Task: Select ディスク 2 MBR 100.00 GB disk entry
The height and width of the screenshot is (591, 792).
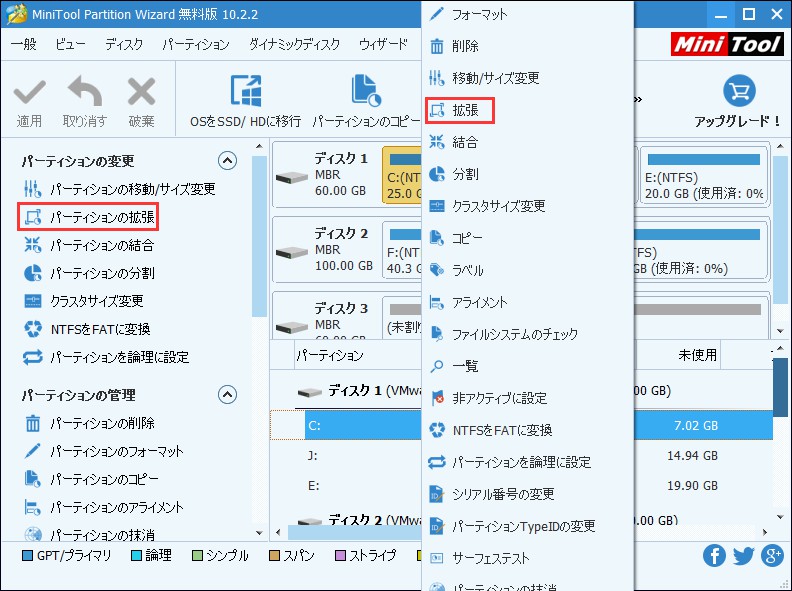Action: [x=326, y=250]
